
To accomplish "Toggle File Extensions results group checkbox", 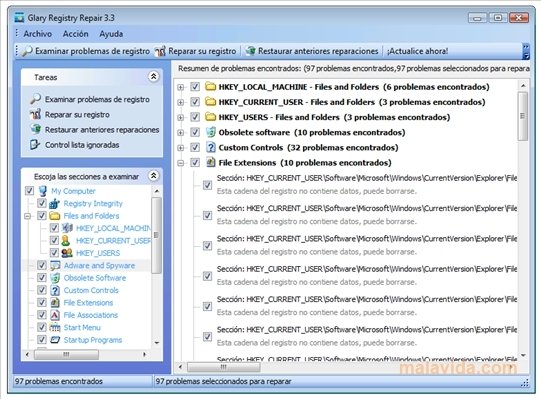I will pyautogui.click(x=195, y=163).
